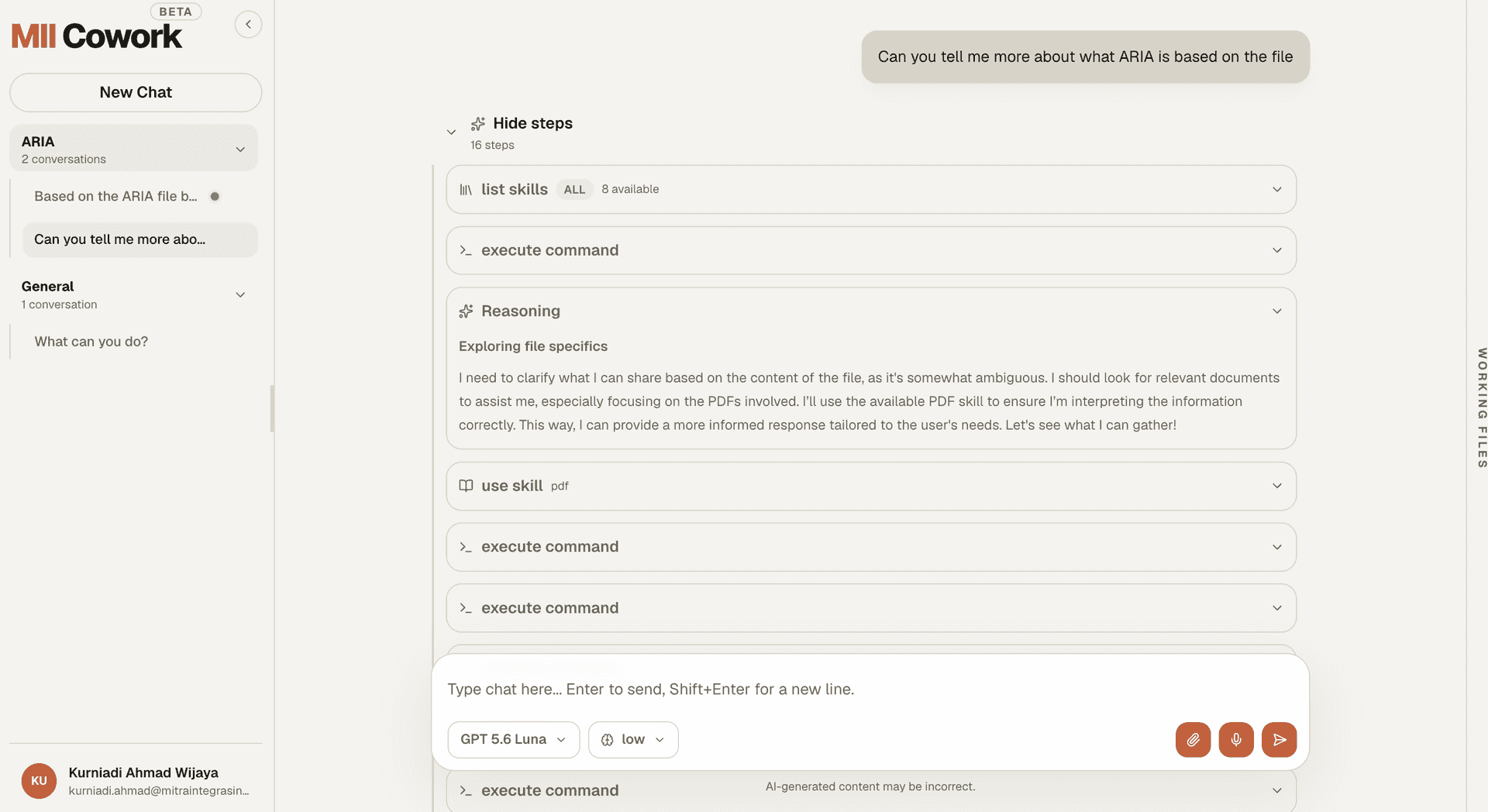Click the microphone voice input icon
1488x812 pixels.
click(x=1236, y=739)
